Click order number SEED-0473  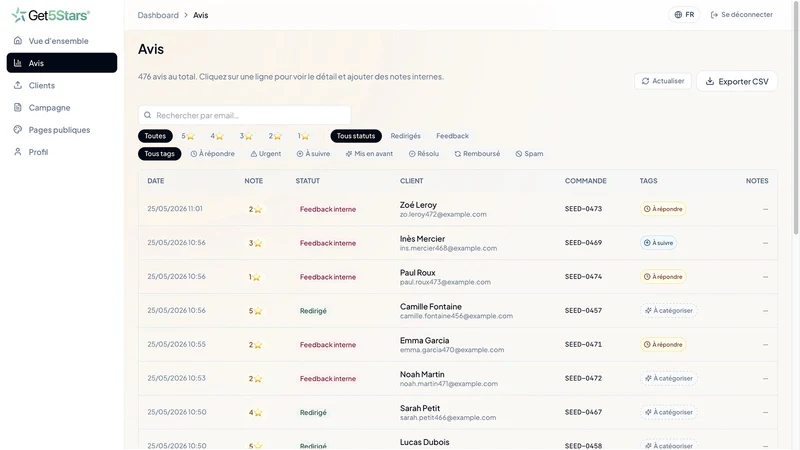pyautogui.click(x=583, y=209)
